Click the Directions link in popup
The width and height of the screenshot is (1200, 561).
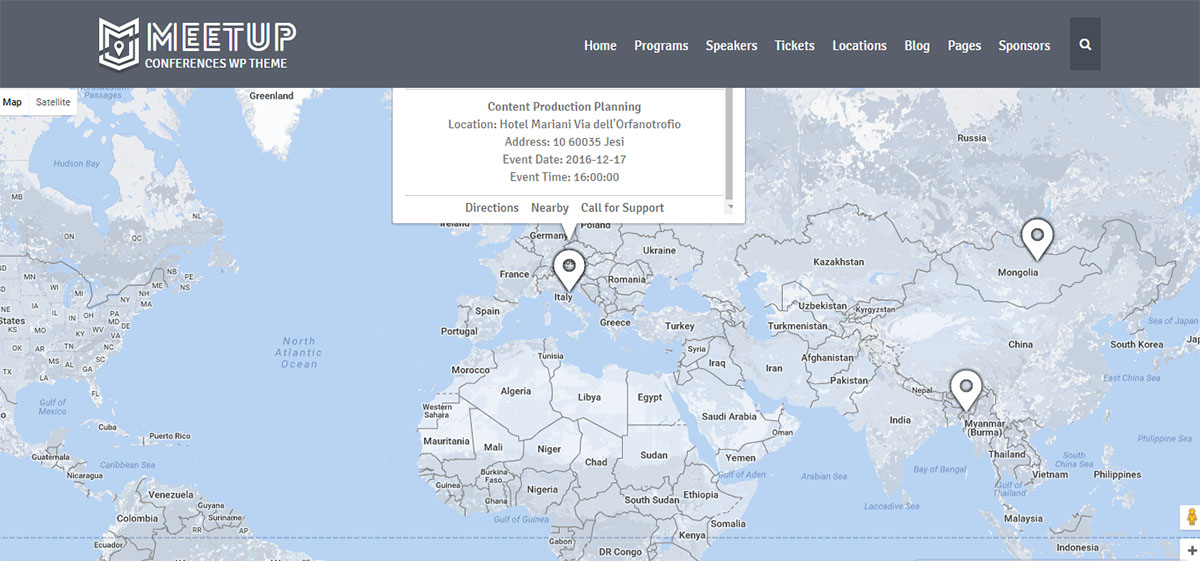pos(492,208)
